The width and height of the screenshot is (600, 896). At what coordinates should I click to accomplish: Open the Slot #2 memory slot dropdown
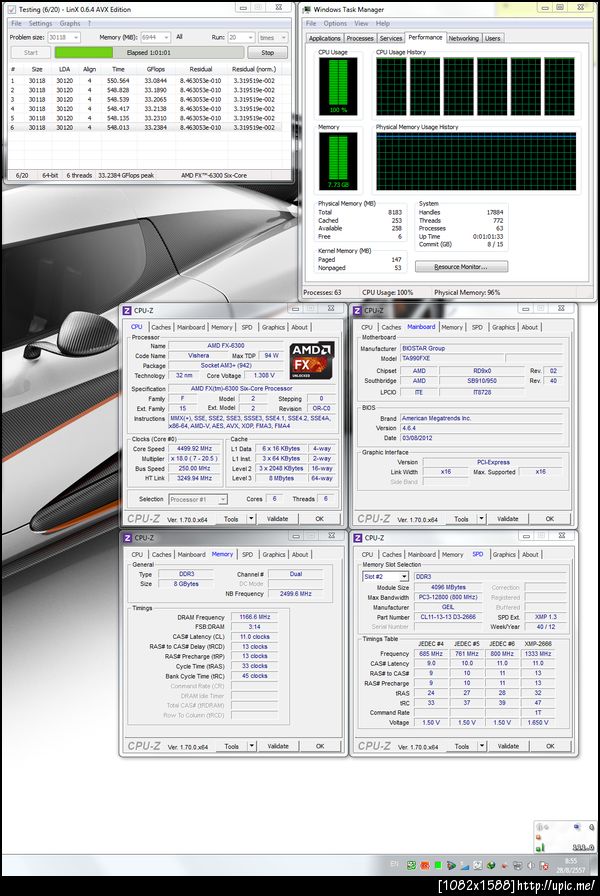(x=385, y=577)
